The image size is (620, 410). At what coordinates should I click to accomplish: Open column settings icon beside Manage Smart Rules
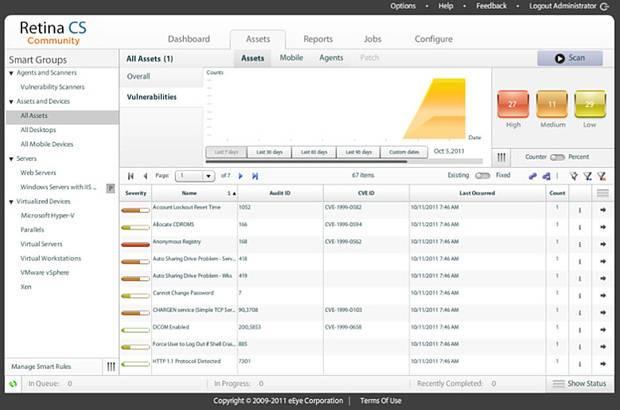tap(111, 366)
